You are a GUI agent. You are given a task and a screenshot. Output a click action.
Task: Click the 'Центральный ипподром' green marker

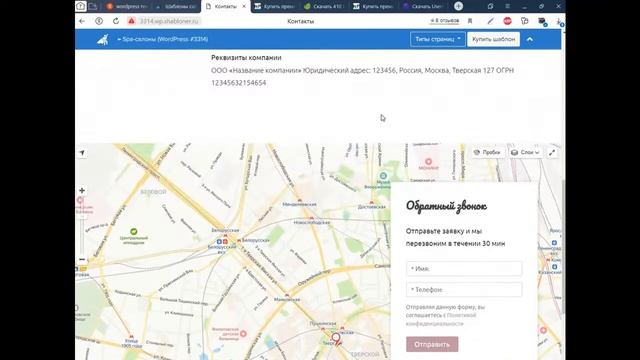tap(133, 231)
